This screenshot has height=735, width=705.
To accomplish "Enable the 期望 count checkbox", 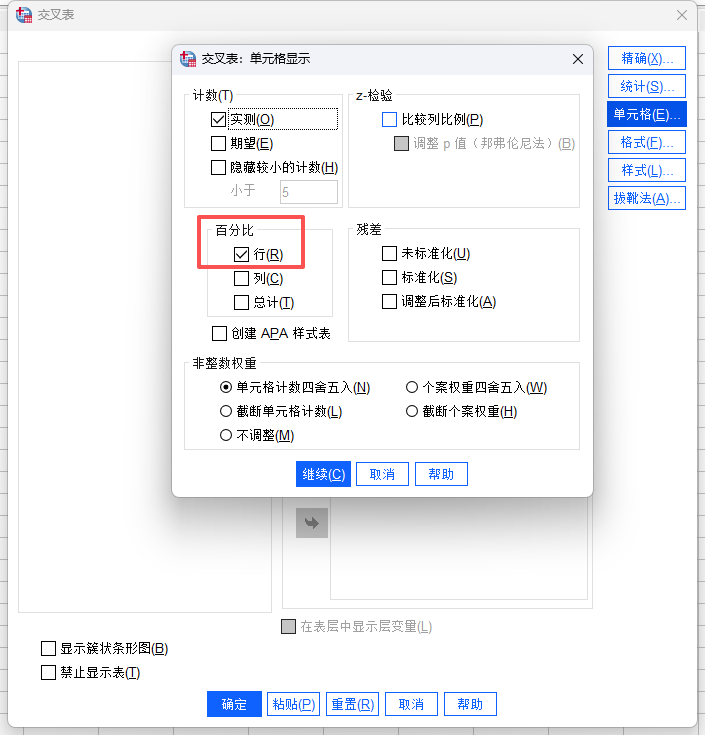I will click(219, 143).
